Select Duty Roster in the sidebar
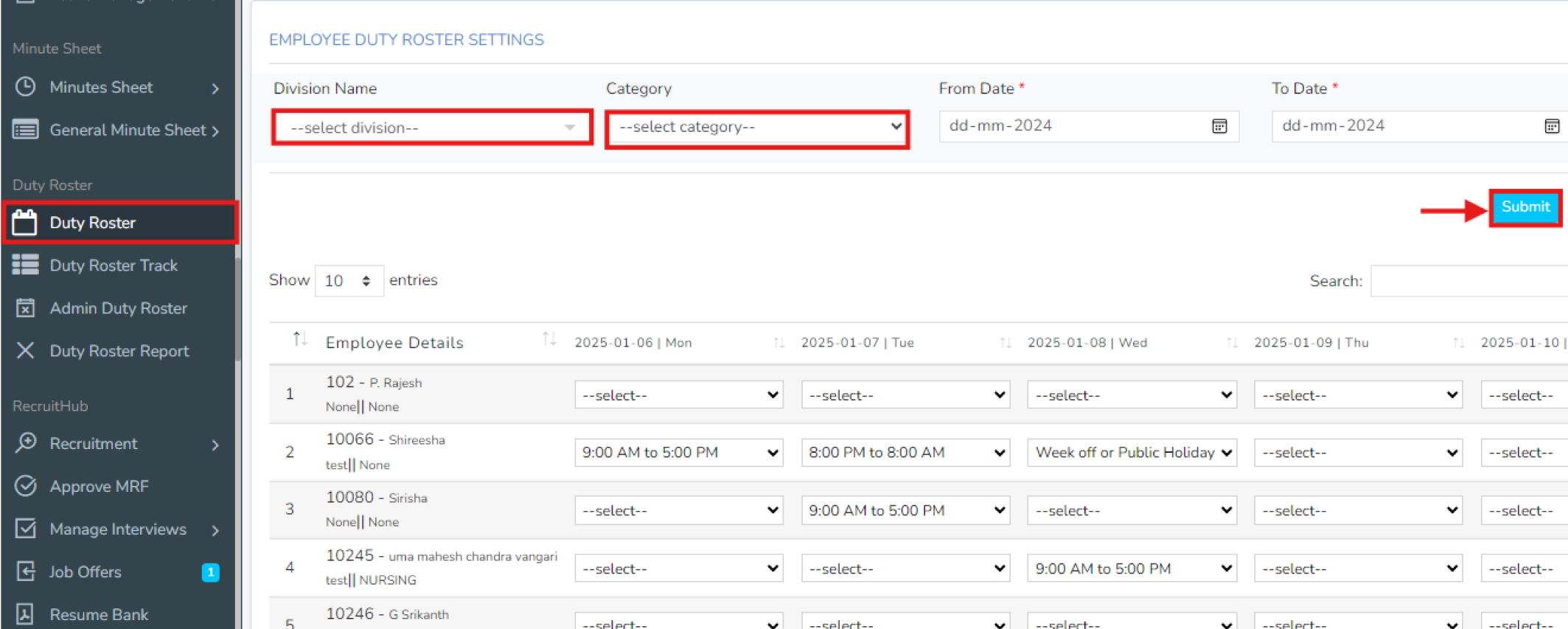Image resolution: width=1568 pixels, height=629 pixels. pos(120,222)
